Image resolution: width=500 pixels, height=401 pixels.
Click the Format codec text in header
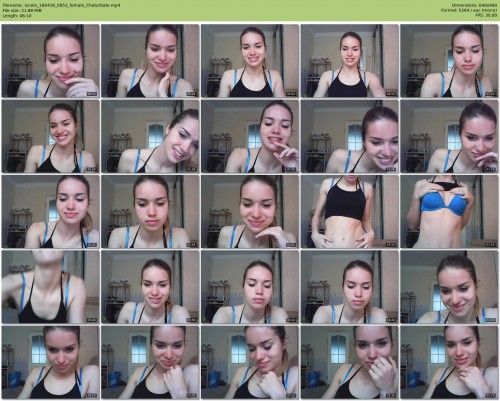(x=469, y=10)
